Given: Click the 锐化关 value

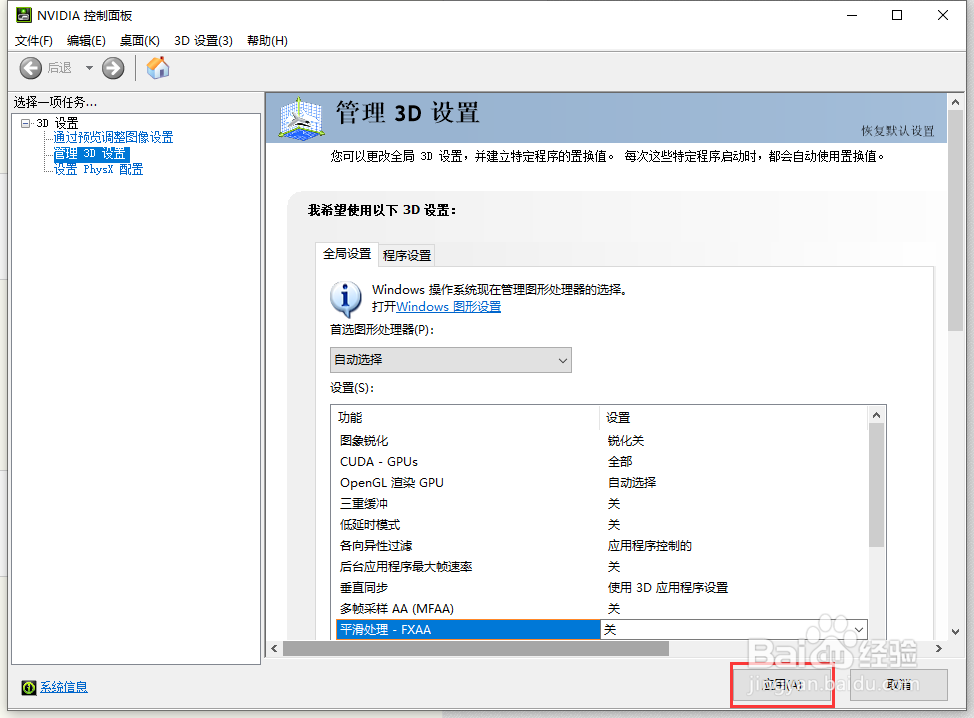Looking at the screenshot, I should (x=626, y=440).
